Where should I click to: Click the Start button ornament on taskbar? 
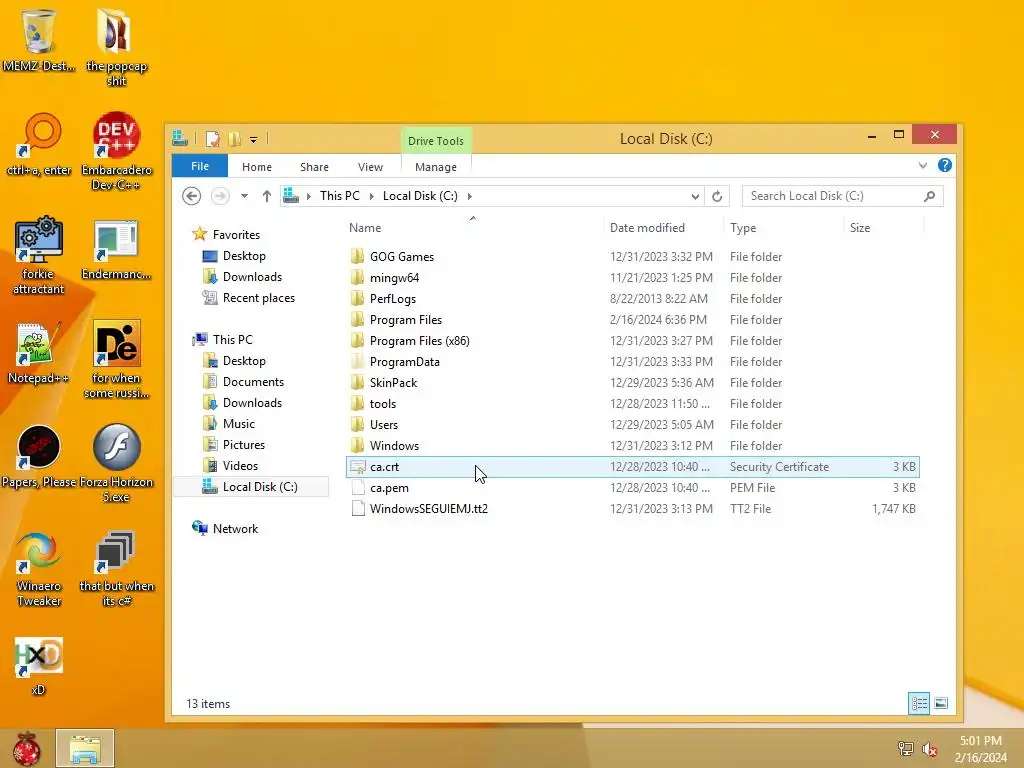26,748
